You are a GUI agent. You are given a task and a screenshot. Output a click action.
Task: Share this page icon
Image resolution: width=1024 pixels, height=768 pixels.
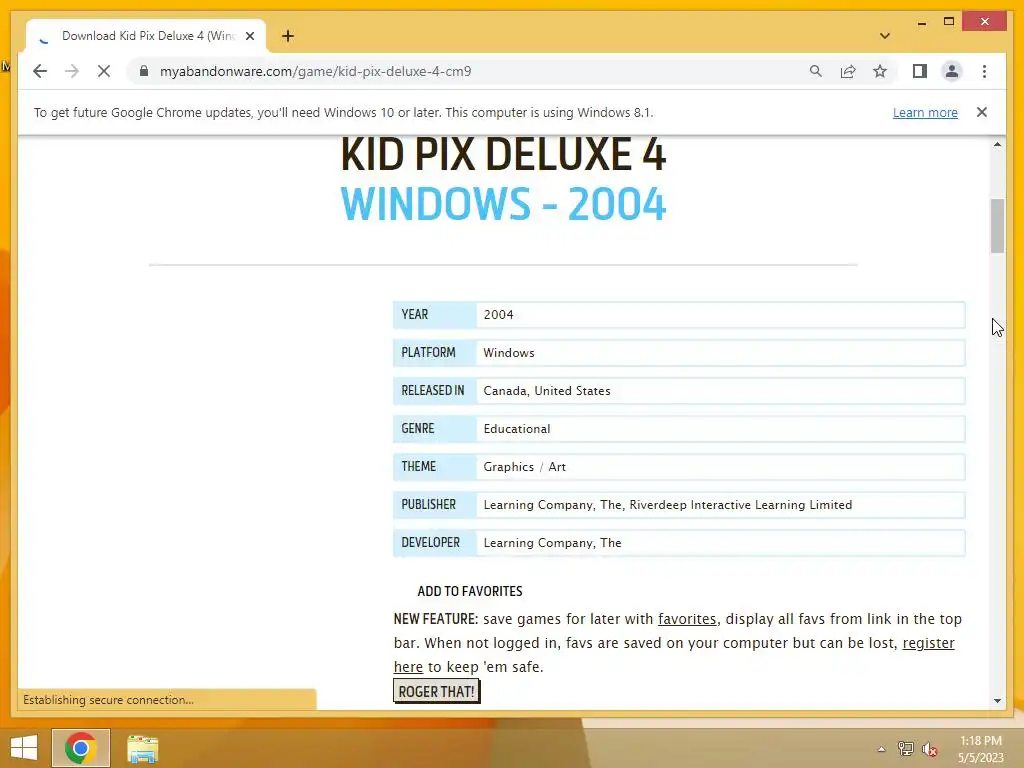click(848, 71)
